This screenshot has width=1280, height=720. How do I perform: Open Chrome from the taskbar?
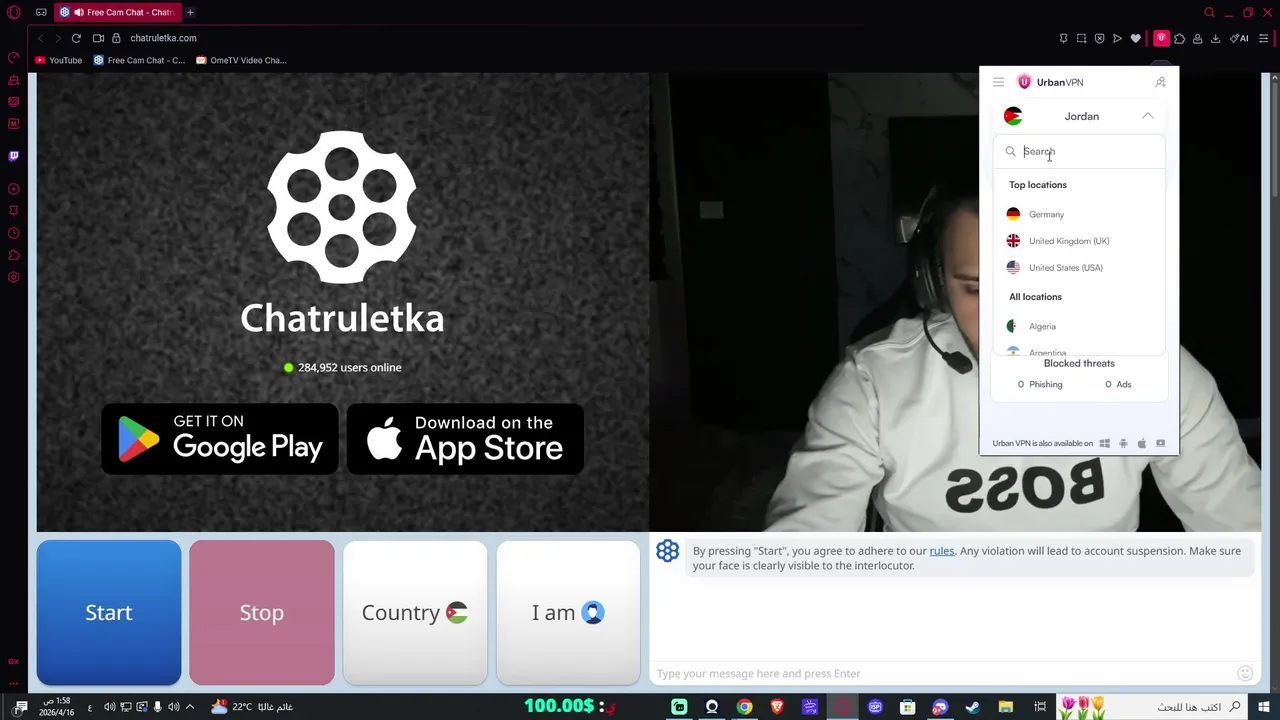coord(744,707)
